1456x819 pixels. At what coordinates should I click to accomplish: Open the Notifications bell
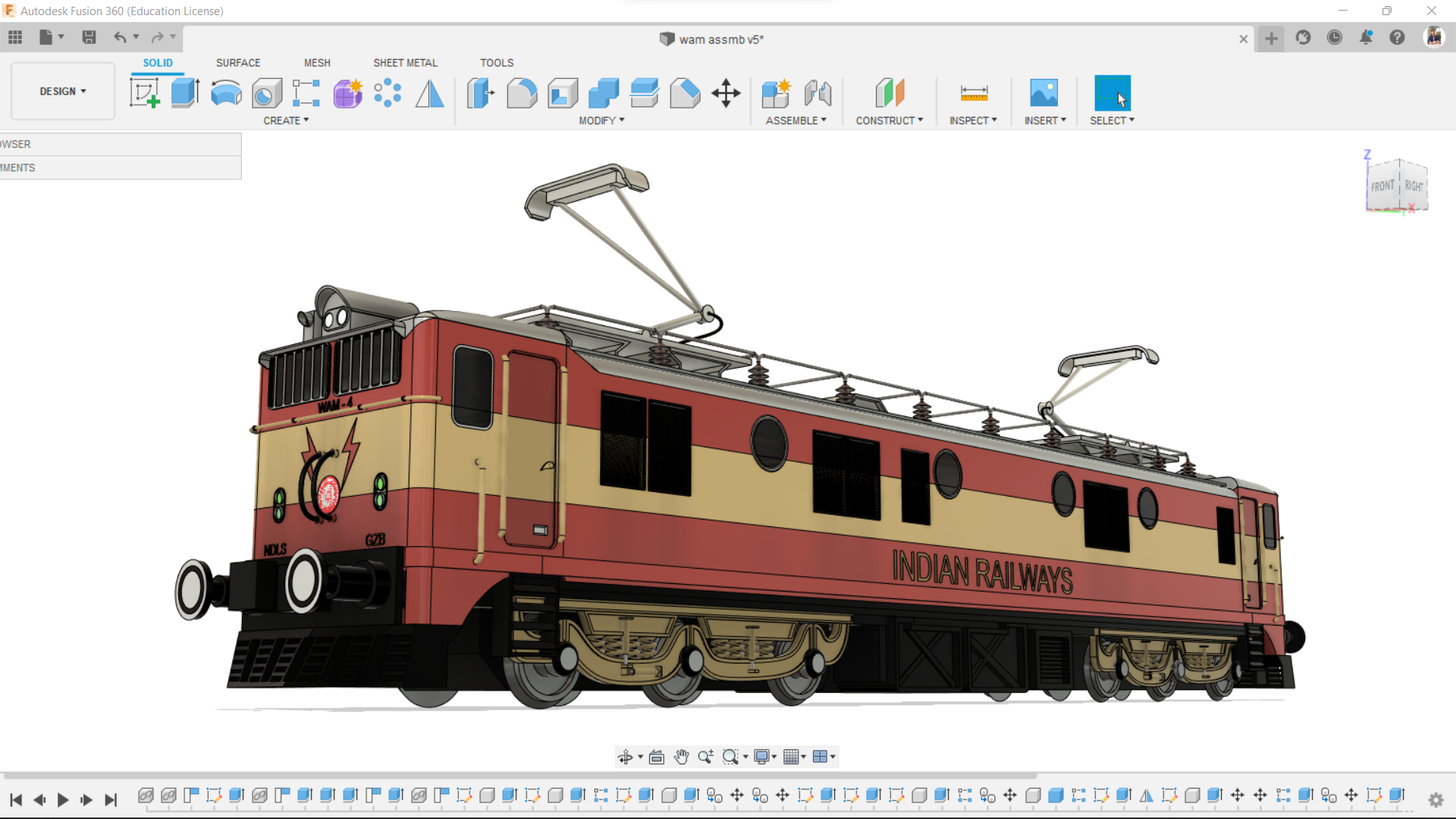point(1366,37)
